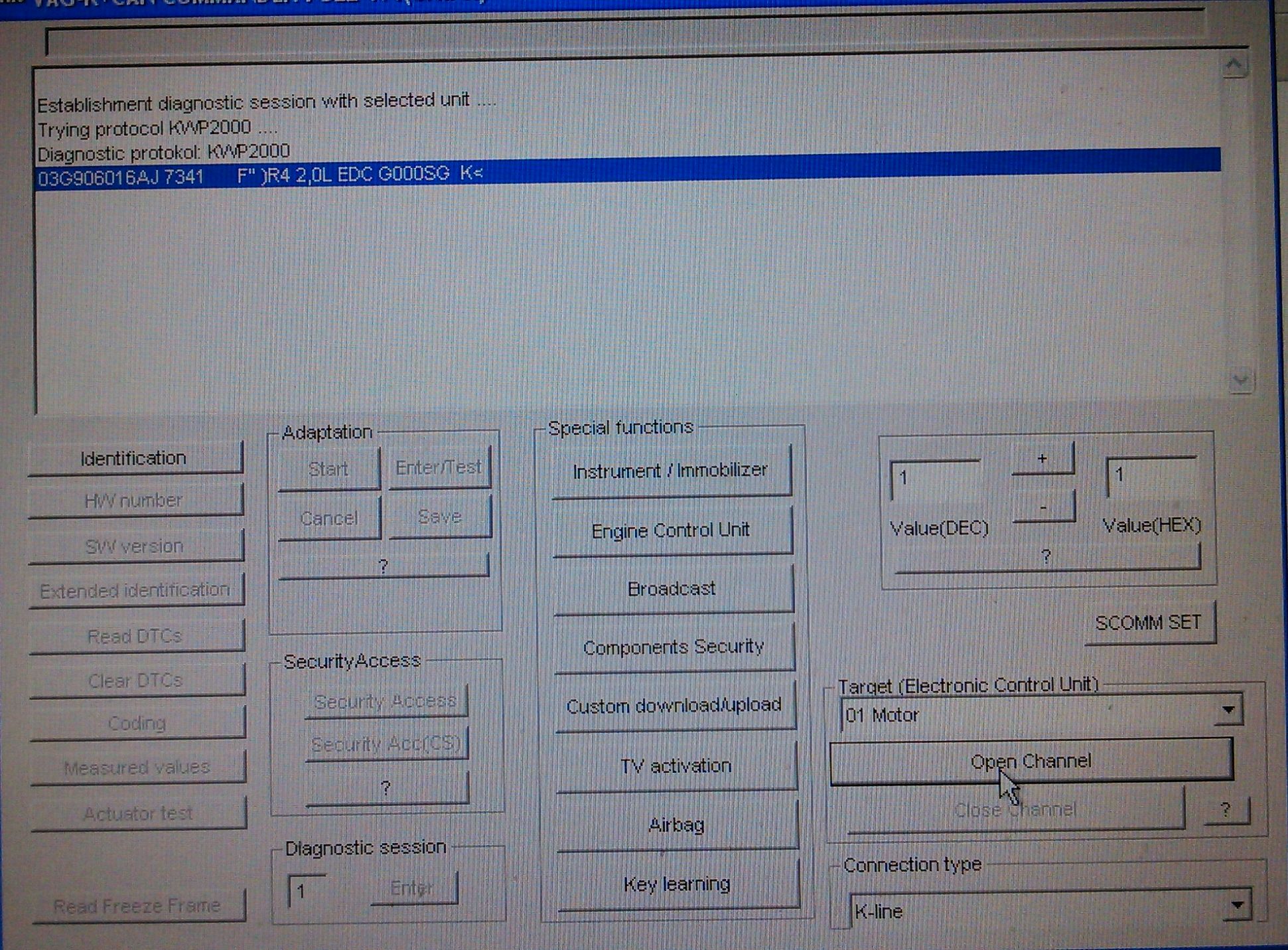This screenshot has height=950, width=1288.
Task: Launch Key learning function
Action: [678, 884]
